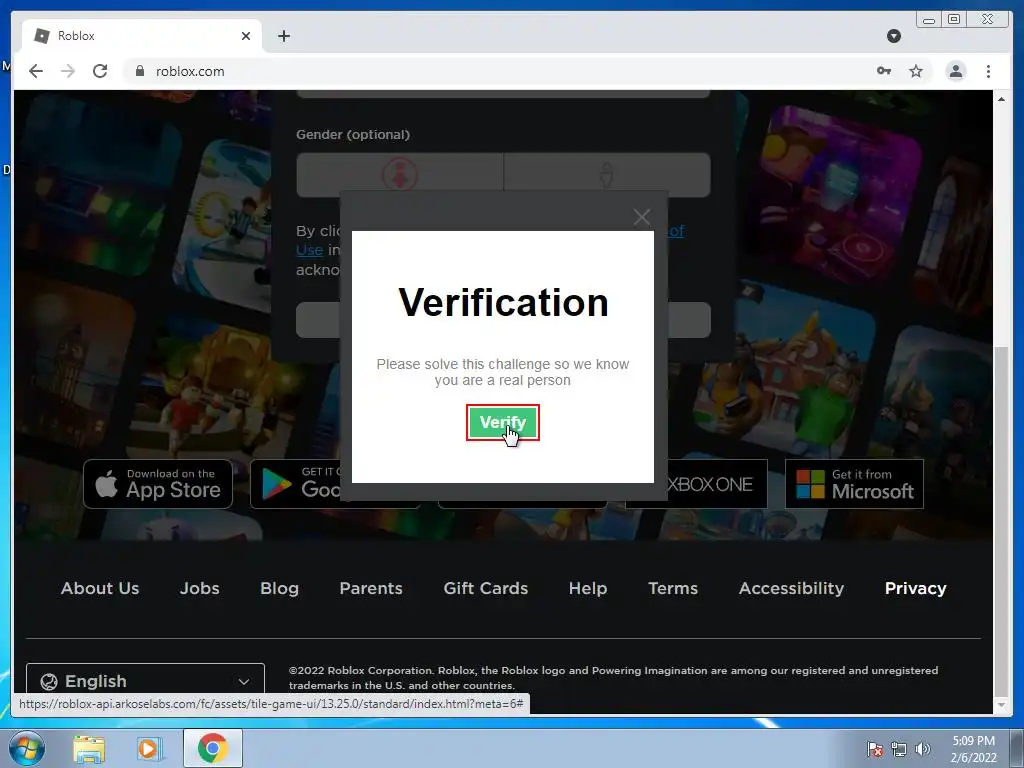The height and width of the screenshot is (768, 1024).
Task: Click the page scrollbar up arrow
Action: 1001,99
